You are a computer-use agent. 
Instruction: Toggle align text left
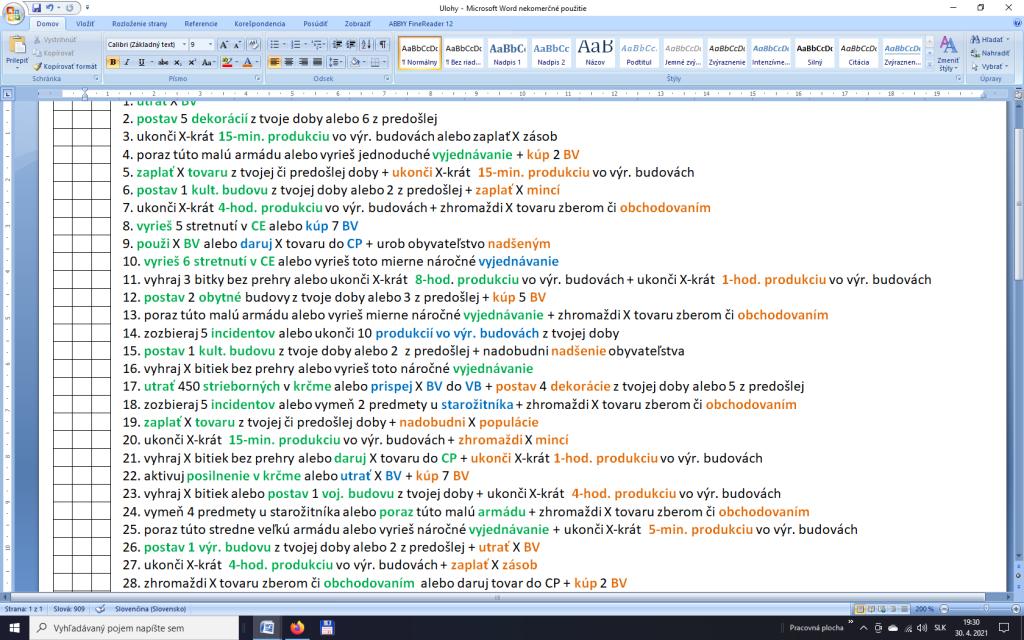tap(275, 62)
